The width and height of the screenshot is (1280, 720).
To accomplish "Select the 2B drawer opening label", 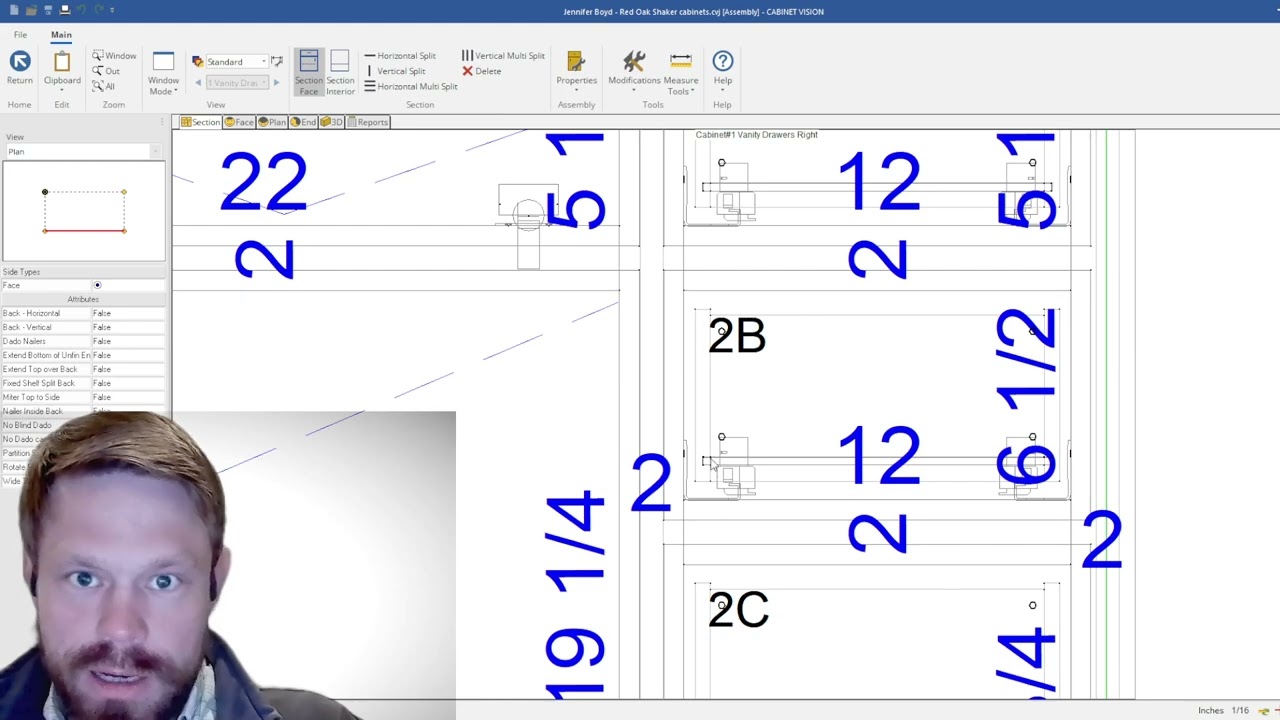I will click(x=737, y=336).
